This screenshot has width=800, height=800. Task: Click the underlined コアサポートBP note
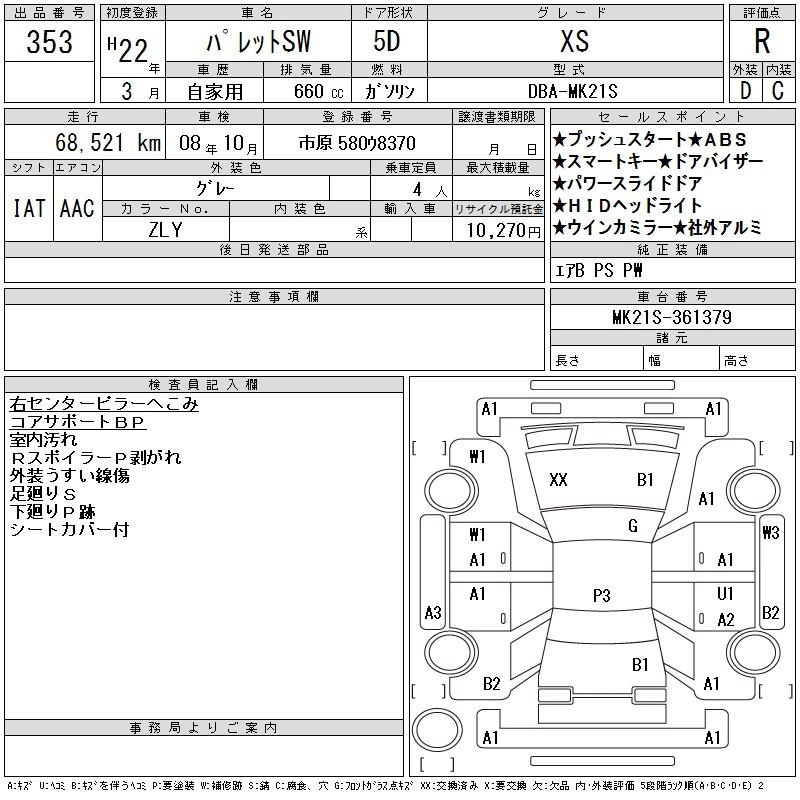coord(78,422)
